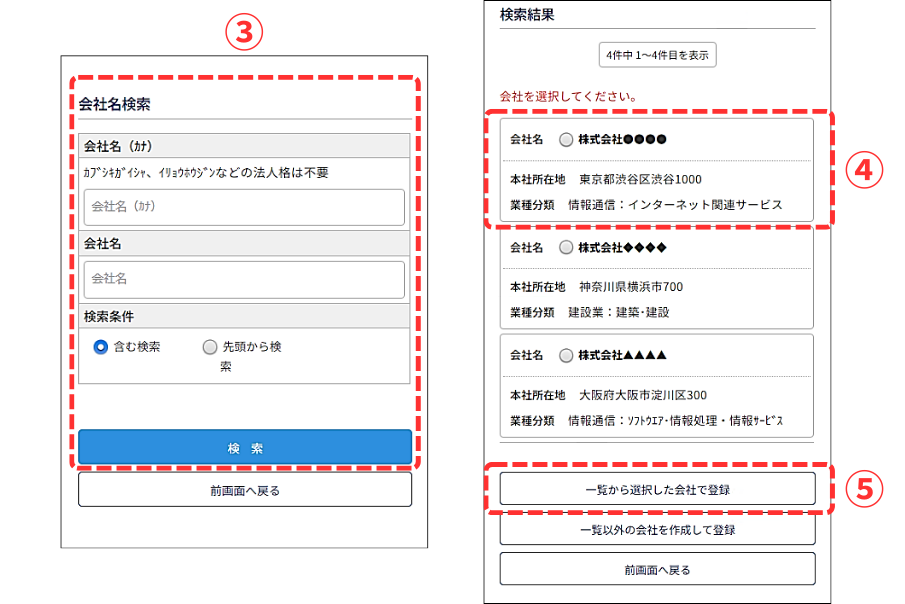Click 前画面へ戻る in the search results screen
Screen dimensions: 905x604
pos(657,569)
